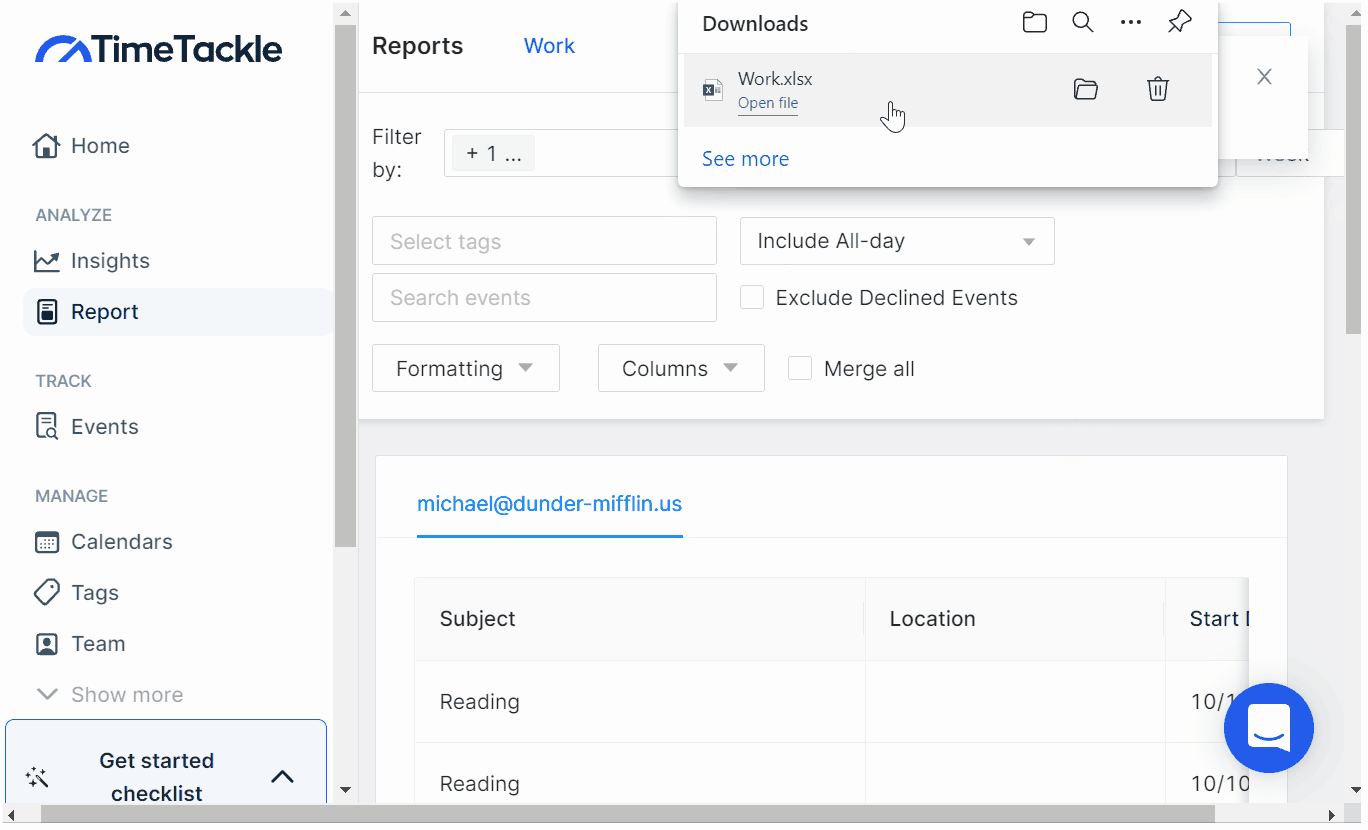The width and height of the screenshot is (1368, 830).
Task: Delete Work.xlsx from downloads list
Action: (1158, 89)
